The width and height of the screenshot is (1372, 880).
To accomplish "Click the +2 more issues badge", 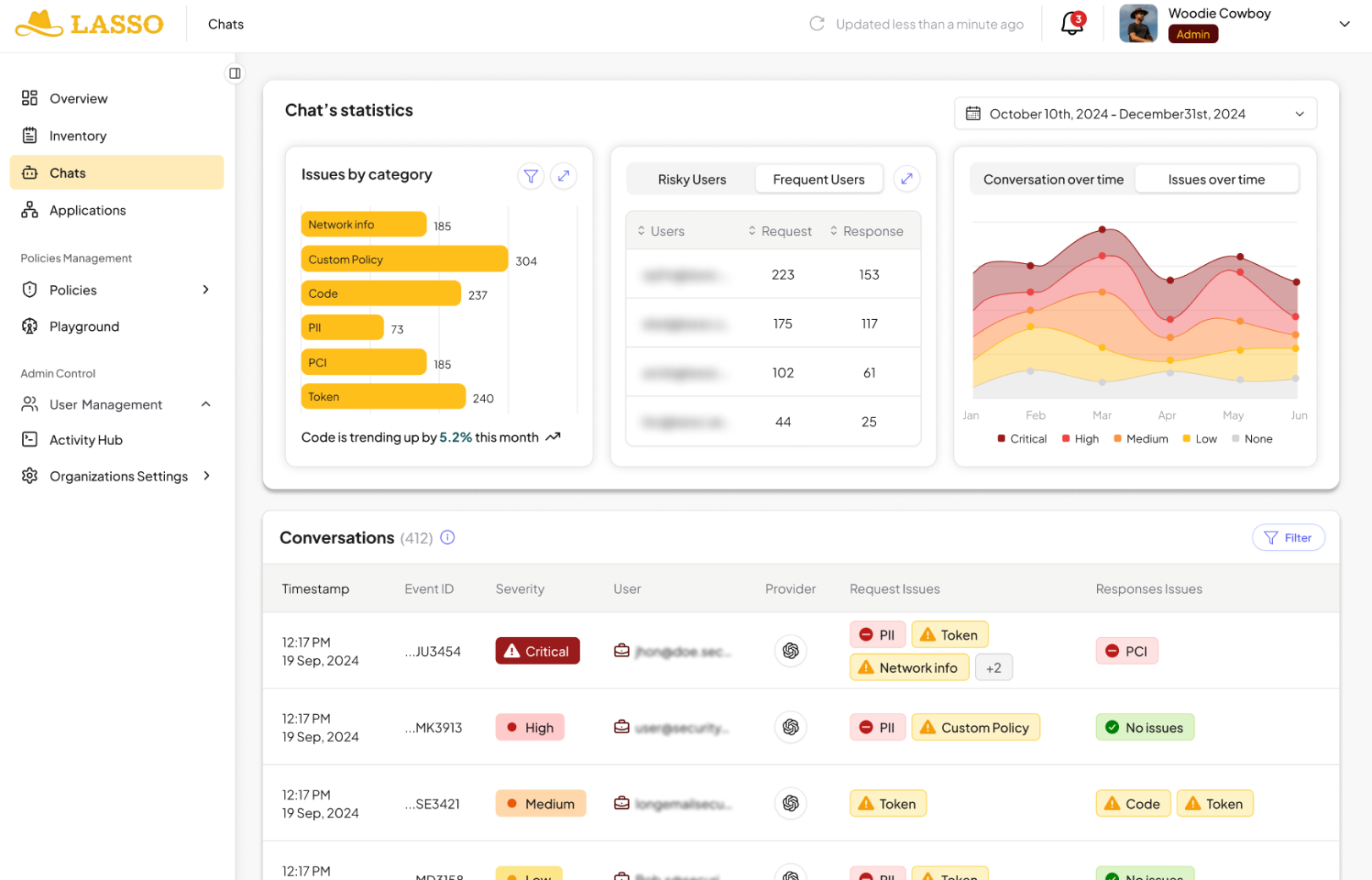I will pos(994,668).
